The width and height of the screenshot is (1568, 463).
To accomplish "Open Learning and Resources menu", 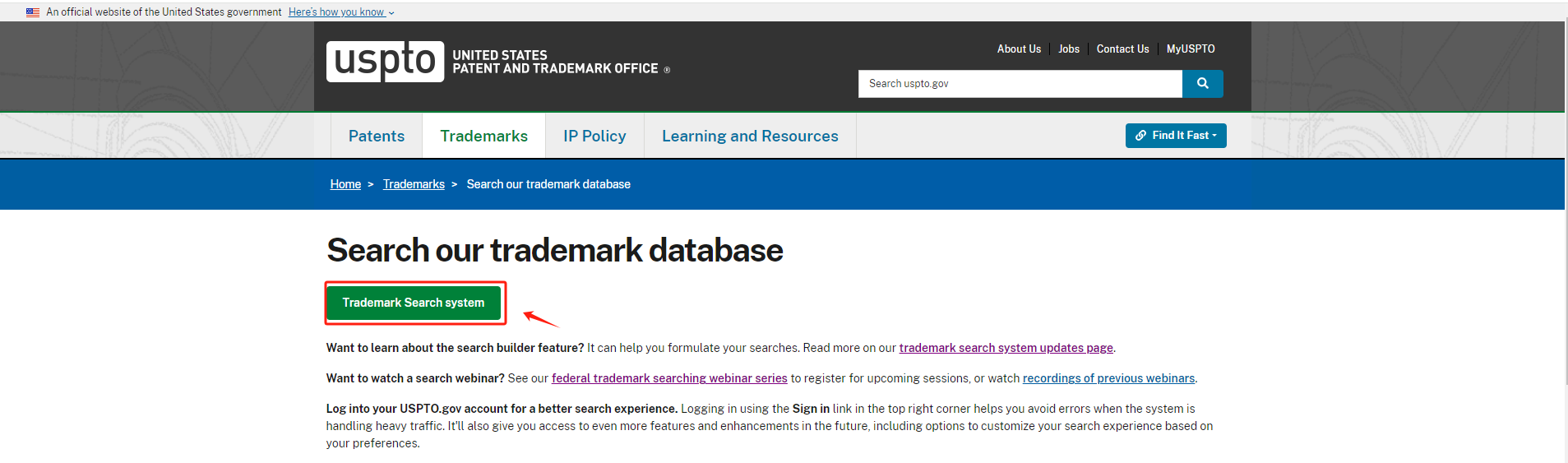I will 750,137.
